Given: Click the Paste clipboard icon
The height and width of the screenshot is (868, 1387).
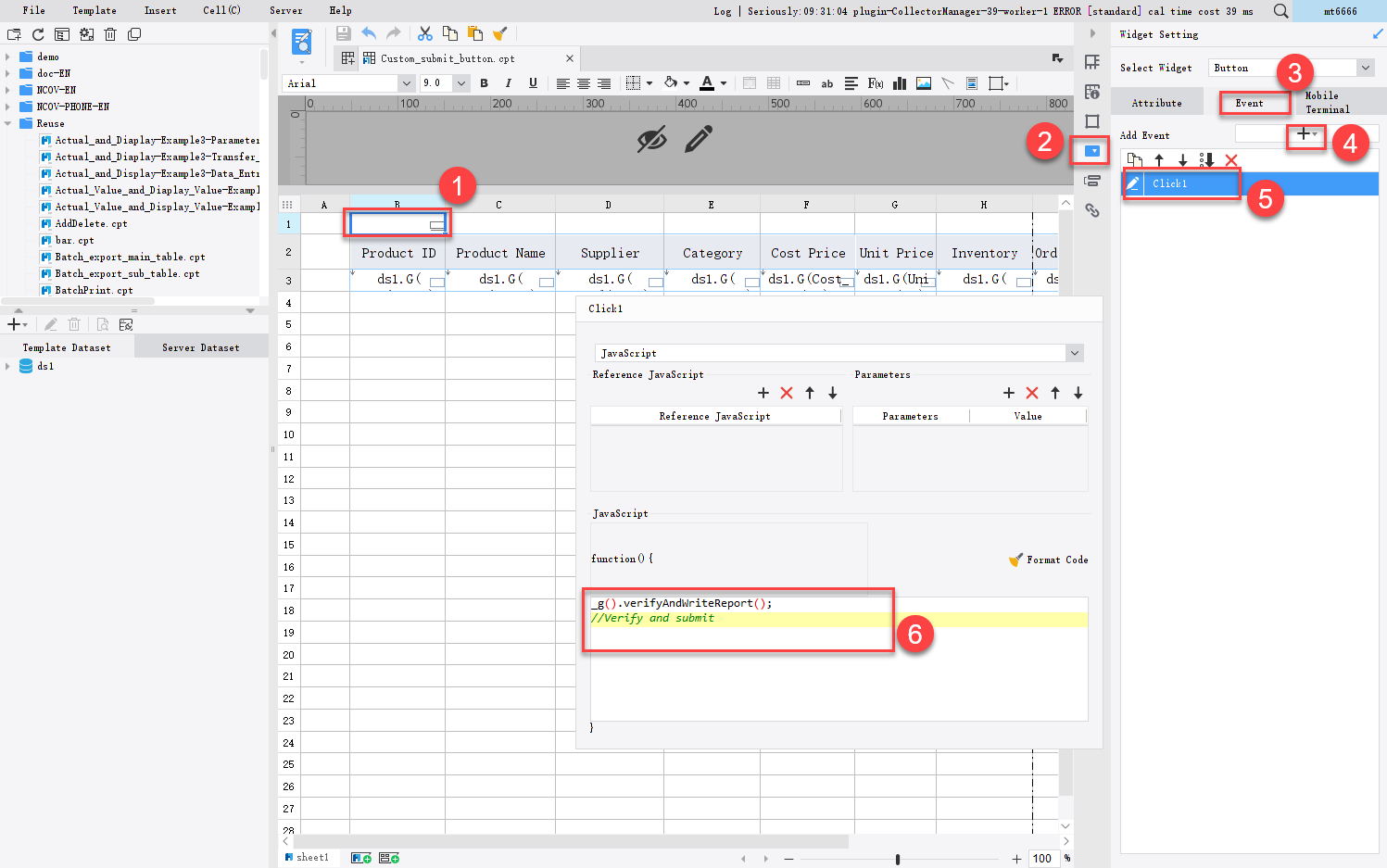Looking at the screenshot, I should click(x=475, y=33).
